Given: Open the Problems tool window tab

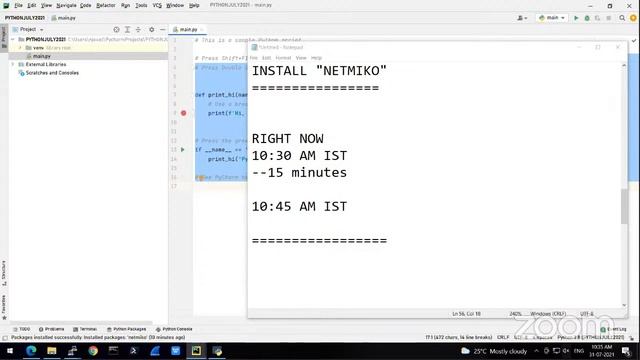Looking at the screenshot, I should pos(51,329).
